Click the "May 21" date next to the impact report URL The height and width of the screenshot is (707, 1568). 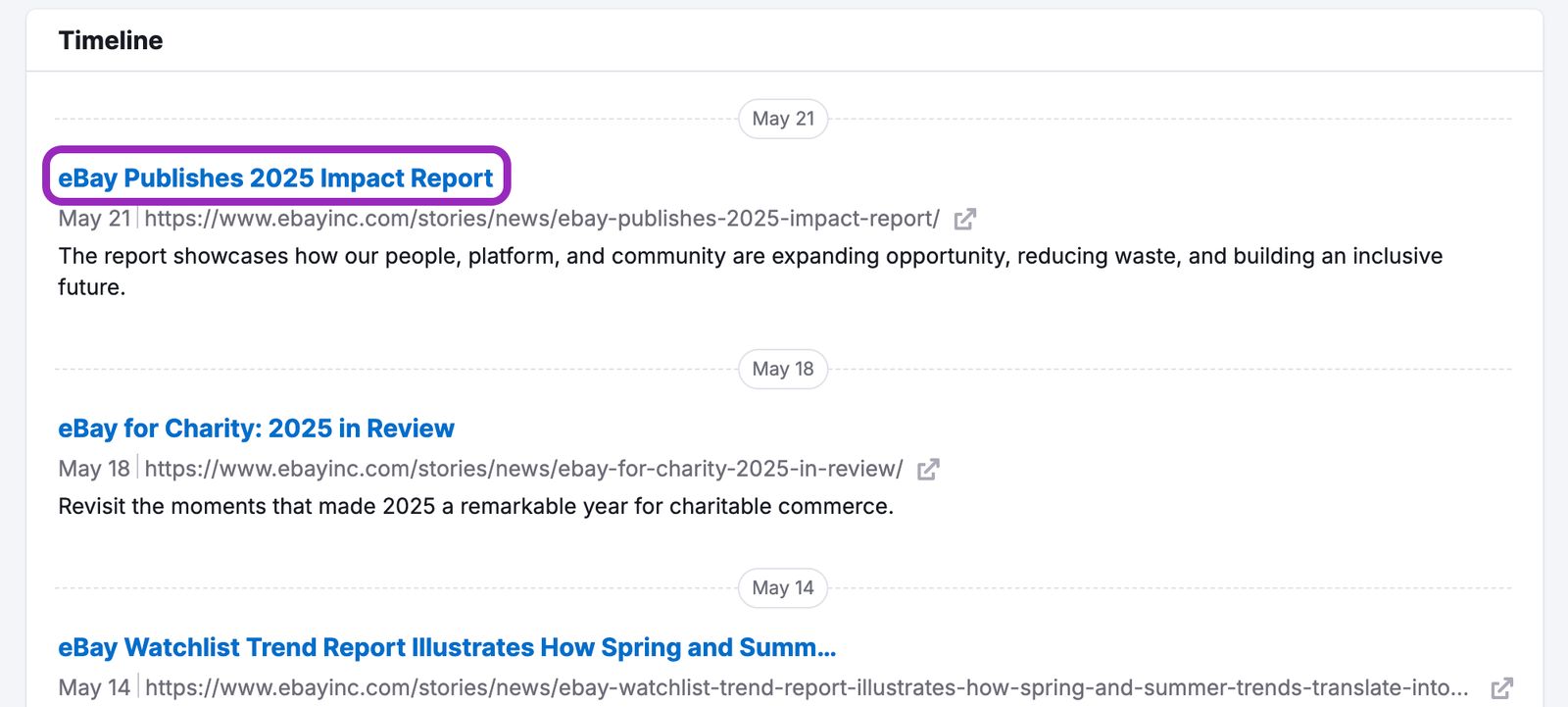(94, 219)
